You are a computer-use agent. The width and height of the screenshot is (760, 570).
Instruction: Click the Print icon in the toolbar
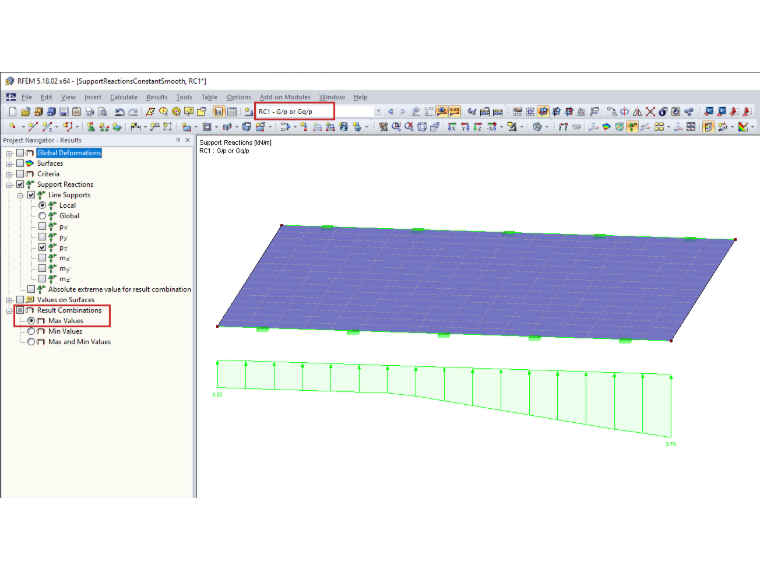click(89, 112)
